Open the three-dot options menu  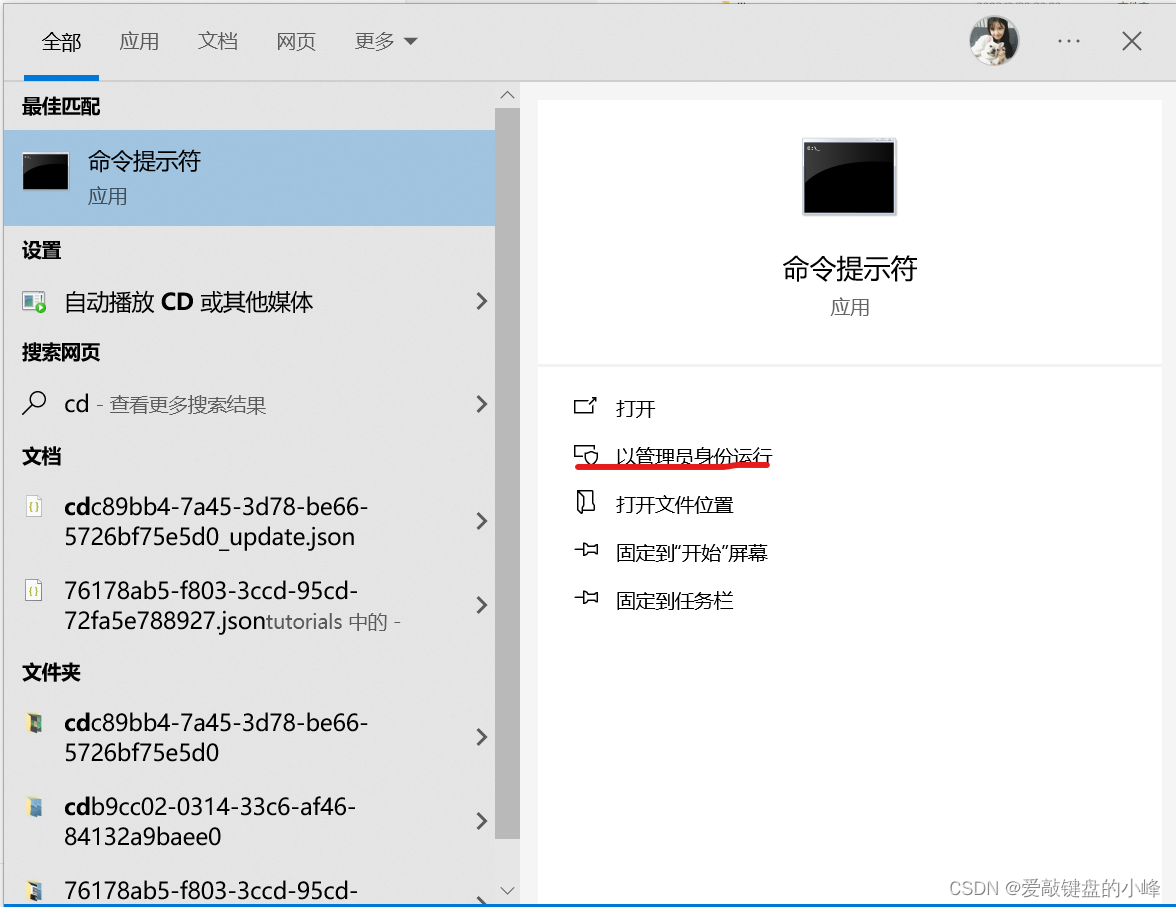[x=1069, y=41]
